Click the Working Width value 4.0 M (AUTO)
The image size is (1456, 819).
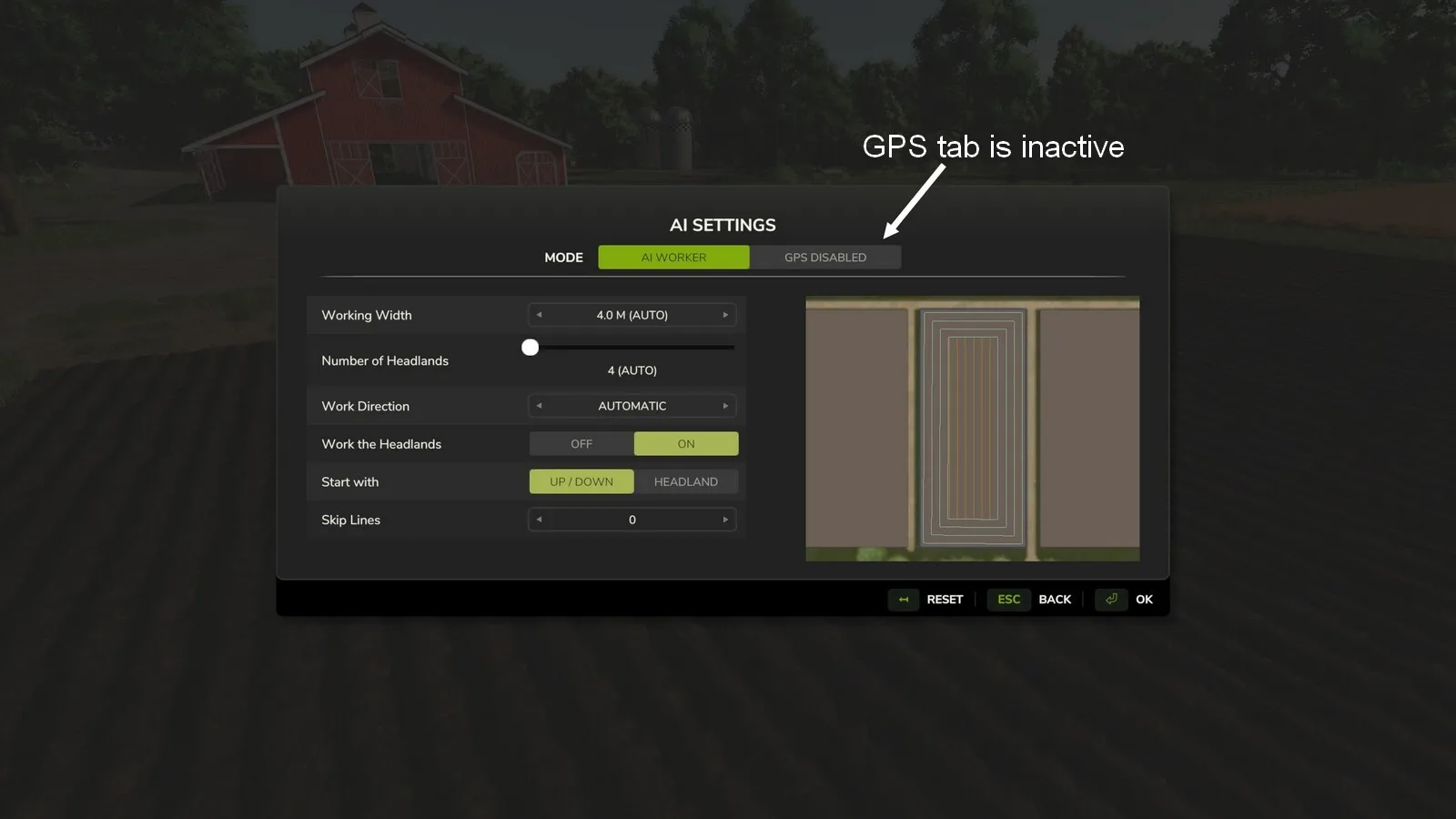632,315
